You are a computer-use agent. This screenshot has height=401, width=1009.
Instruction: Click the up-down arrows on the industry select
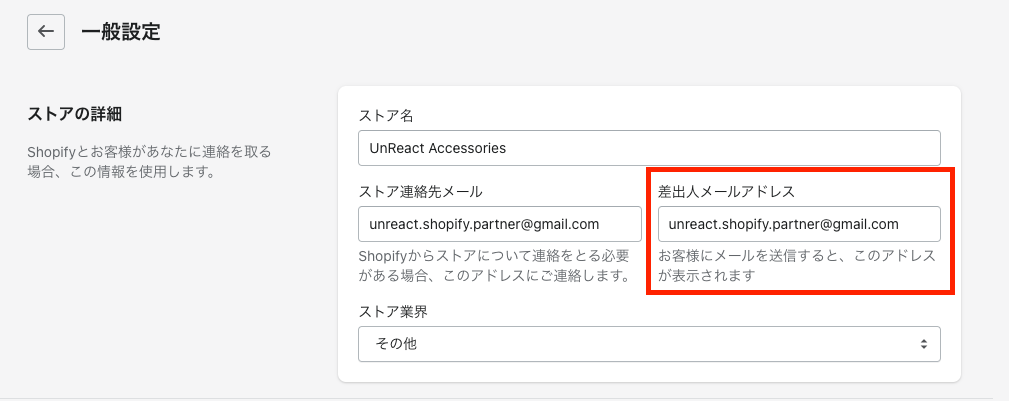(923, 344)
